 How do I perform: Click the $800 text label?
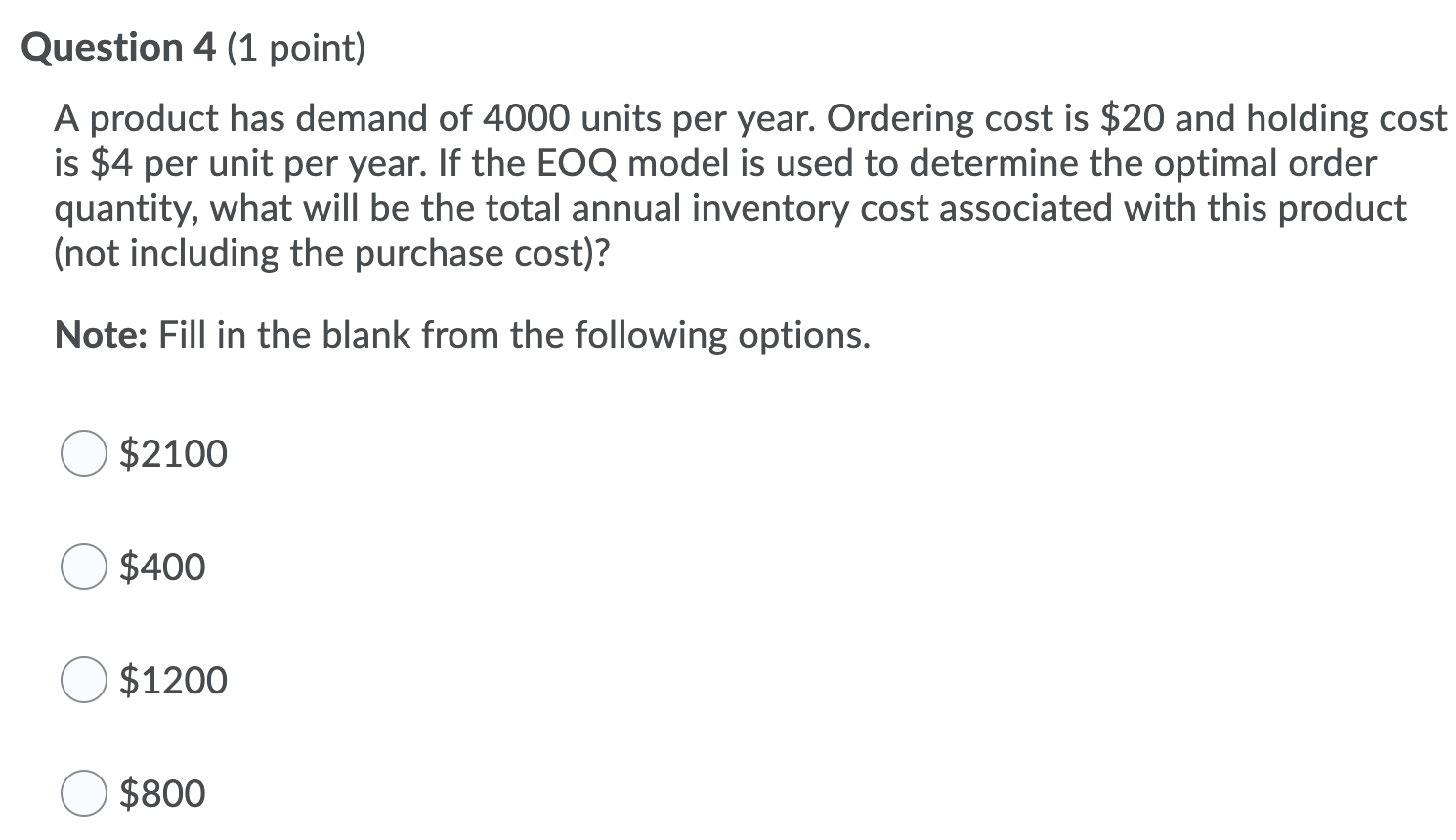click(x=162, y=793)
